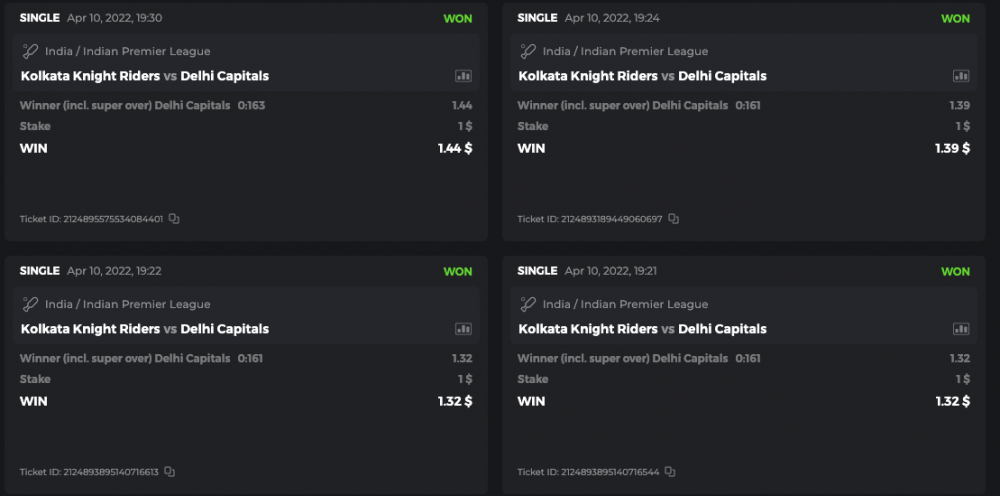Viewport: 1000px width, 496px height.
Task: Click the cricket sport icon on the 19:22 ticket
Action: tap(30, 304)
